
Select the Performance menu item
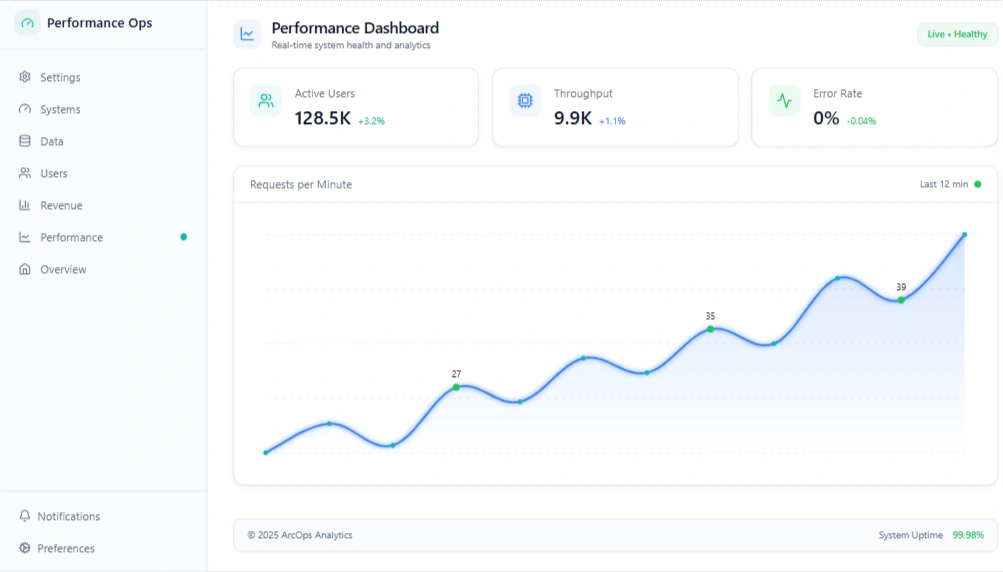pos(103,237)
